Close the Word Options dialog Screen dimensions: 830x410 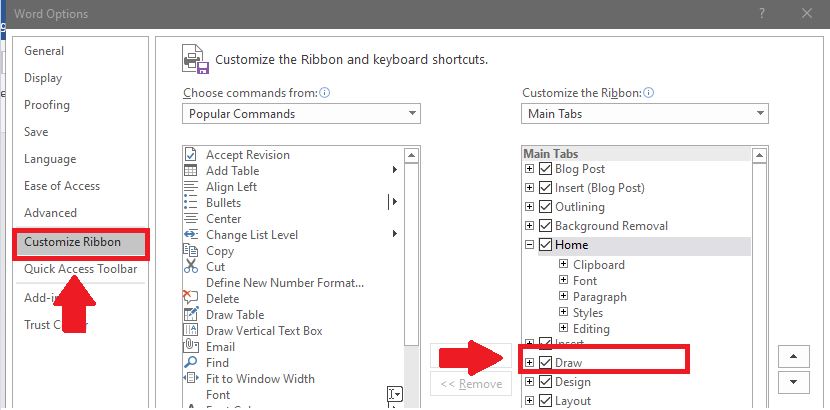coord(807,14)
